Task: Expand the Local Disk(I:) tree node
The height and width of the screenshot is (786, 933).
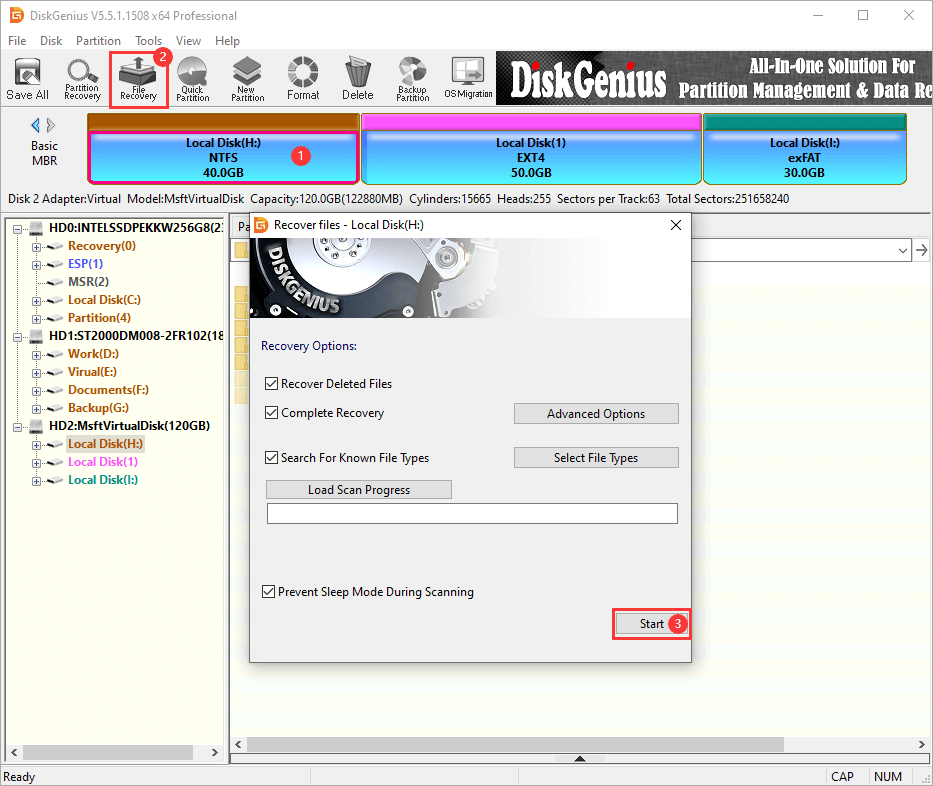Action: 36,481
